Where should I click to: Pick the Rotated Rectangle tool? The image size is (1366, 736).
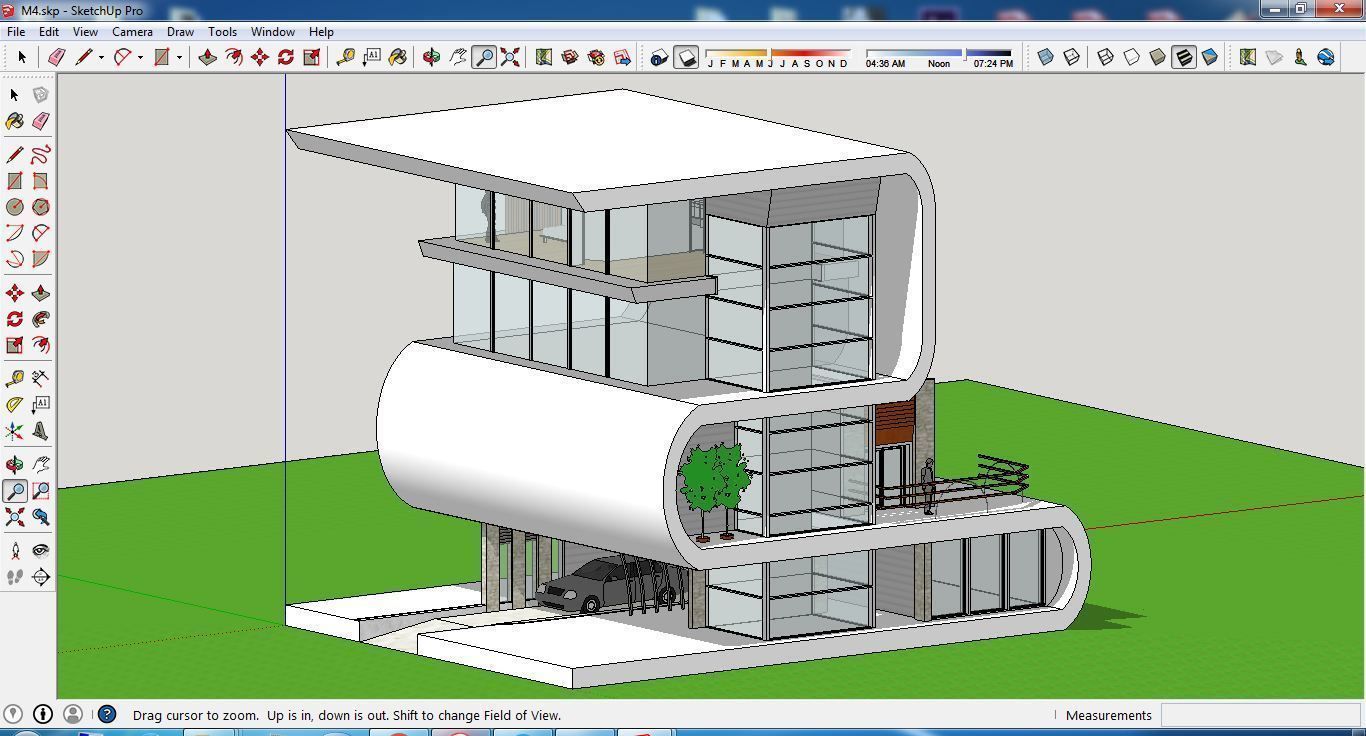(40, 181)
